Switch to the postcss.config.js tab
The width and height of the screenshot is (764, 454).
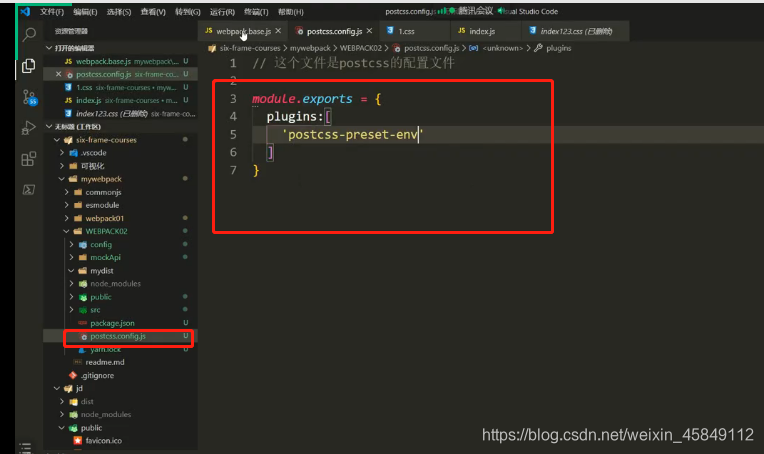point(334,31)
